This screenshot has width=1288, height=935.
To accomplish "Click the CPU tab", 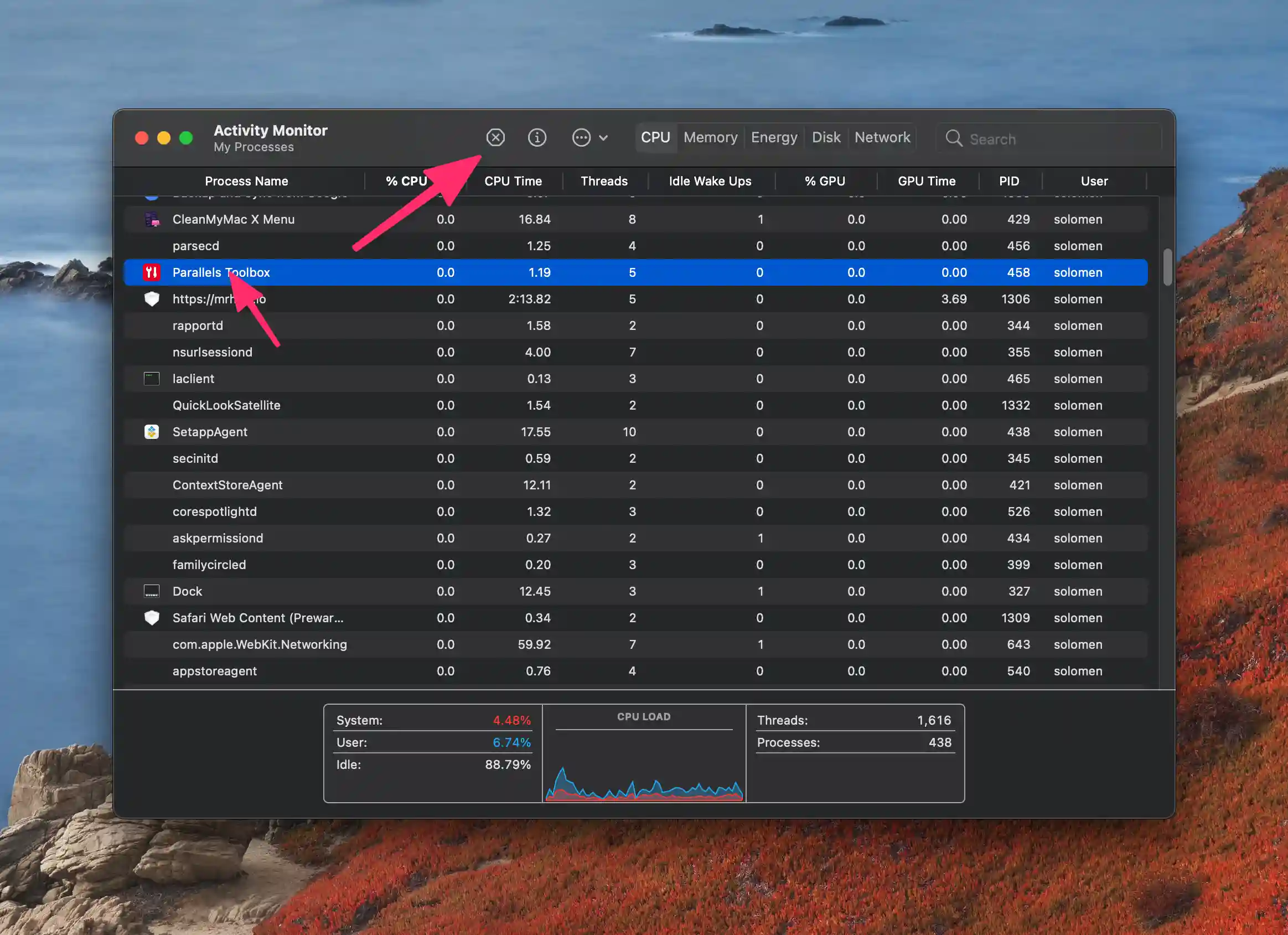I will tap(656, 138).
